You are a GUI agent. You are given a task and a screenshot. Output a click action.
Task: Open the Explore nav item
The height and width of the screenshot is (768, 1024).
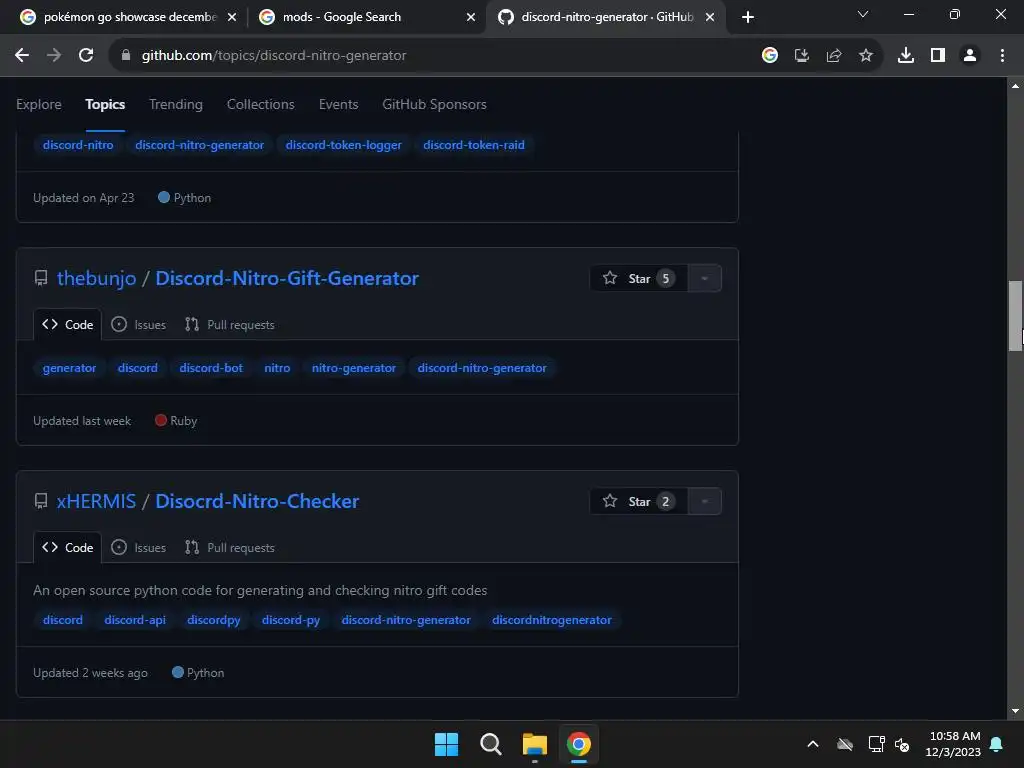point(39,104)
